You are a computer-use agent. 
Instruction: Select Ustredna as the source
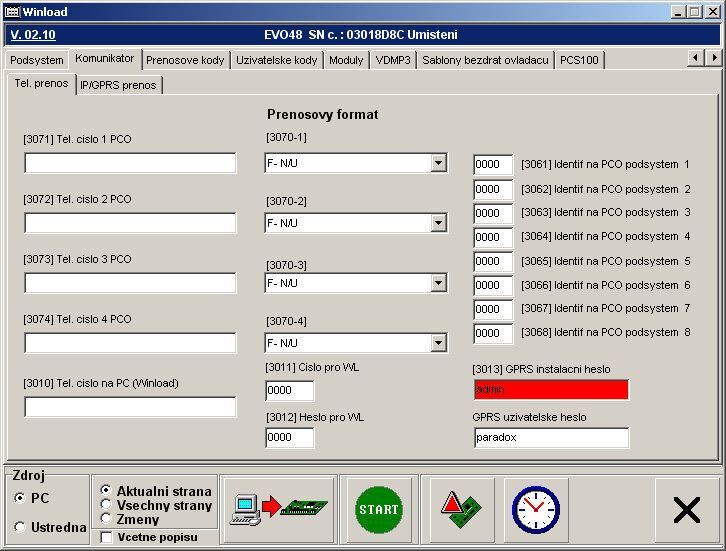[20, 527]
